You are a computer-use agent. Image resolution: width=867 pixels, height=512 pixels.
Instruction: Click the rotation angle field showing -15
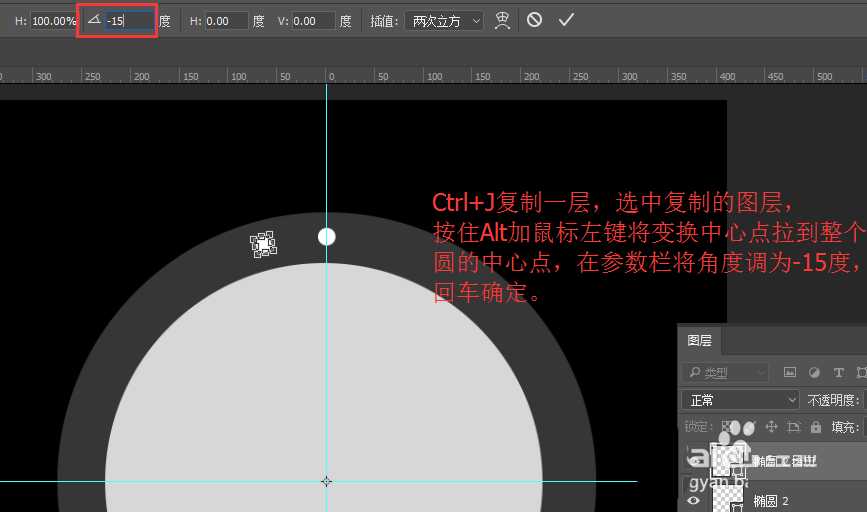click(128, 21)
